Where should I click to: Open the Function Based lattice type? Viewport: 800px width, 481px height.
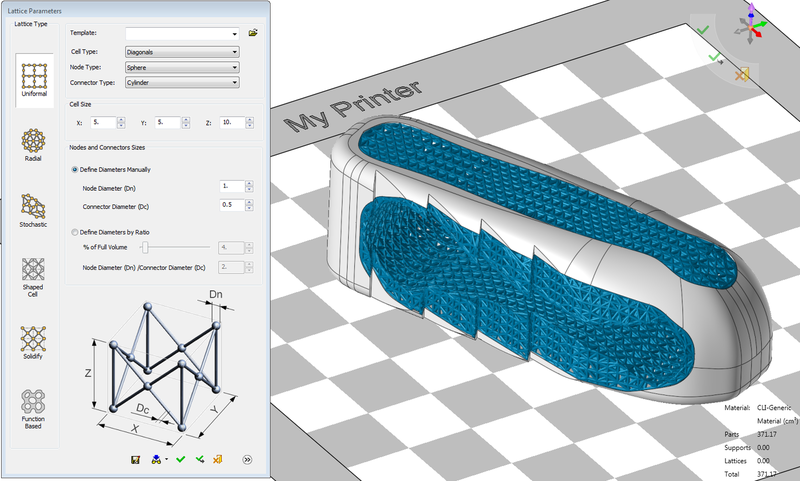pos(32,405)
